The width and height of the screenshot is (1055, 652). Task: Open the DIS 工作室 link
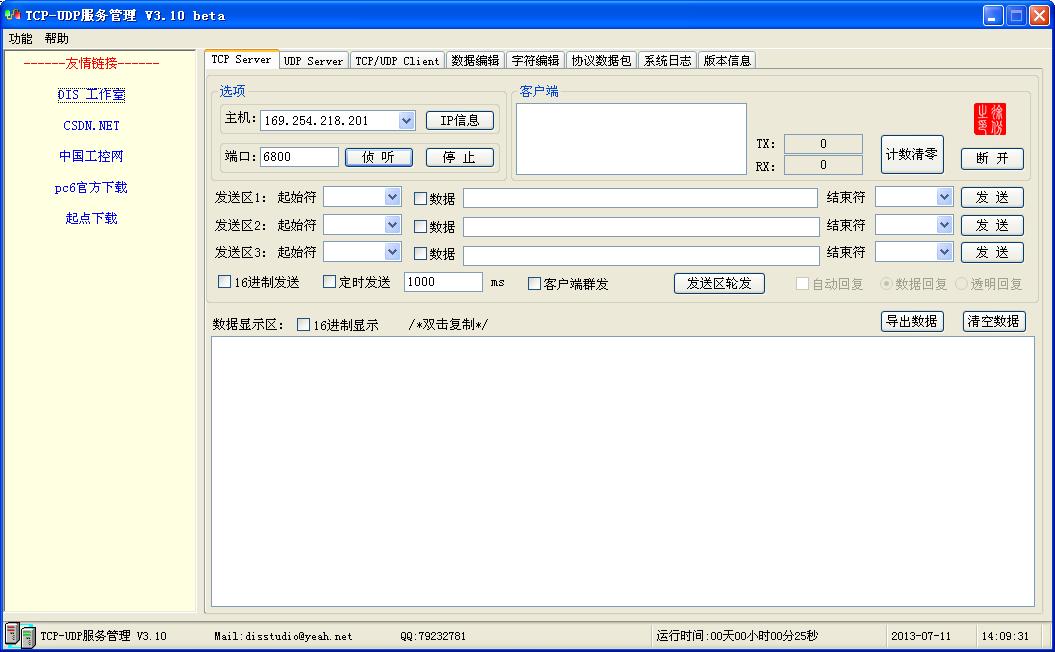[x=92, y=94]
